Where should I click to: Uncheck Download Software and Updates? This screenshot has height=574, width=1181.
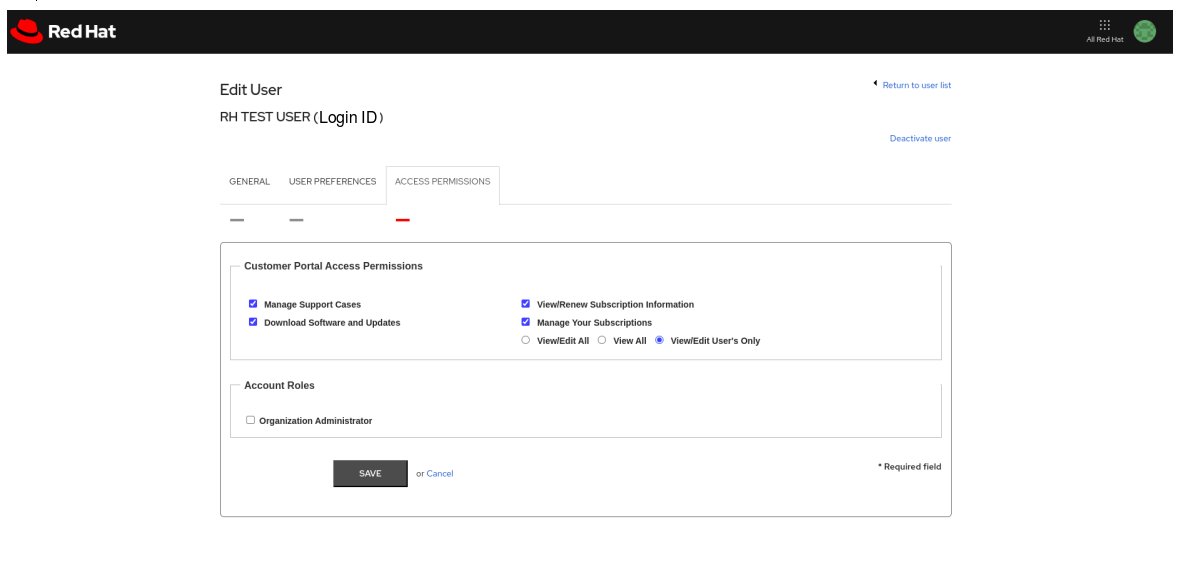coord(253,322)
